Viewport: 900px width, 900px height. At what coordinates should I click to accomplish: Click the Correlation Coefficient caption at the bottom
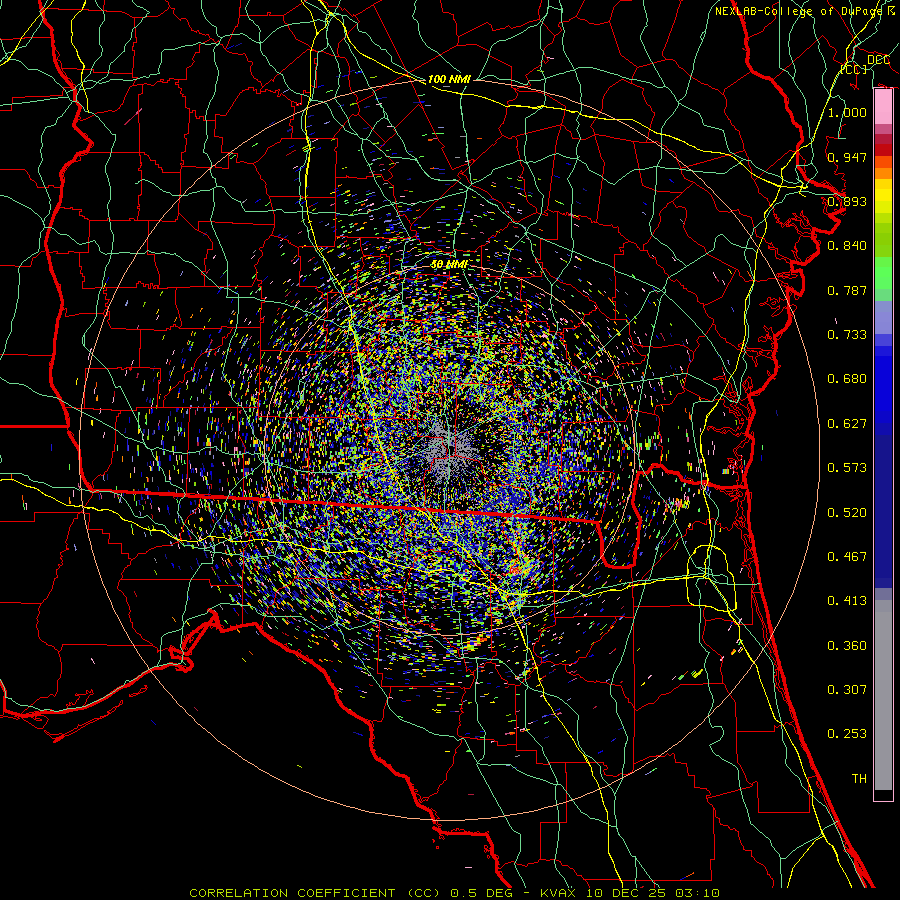tap(454, 893)
